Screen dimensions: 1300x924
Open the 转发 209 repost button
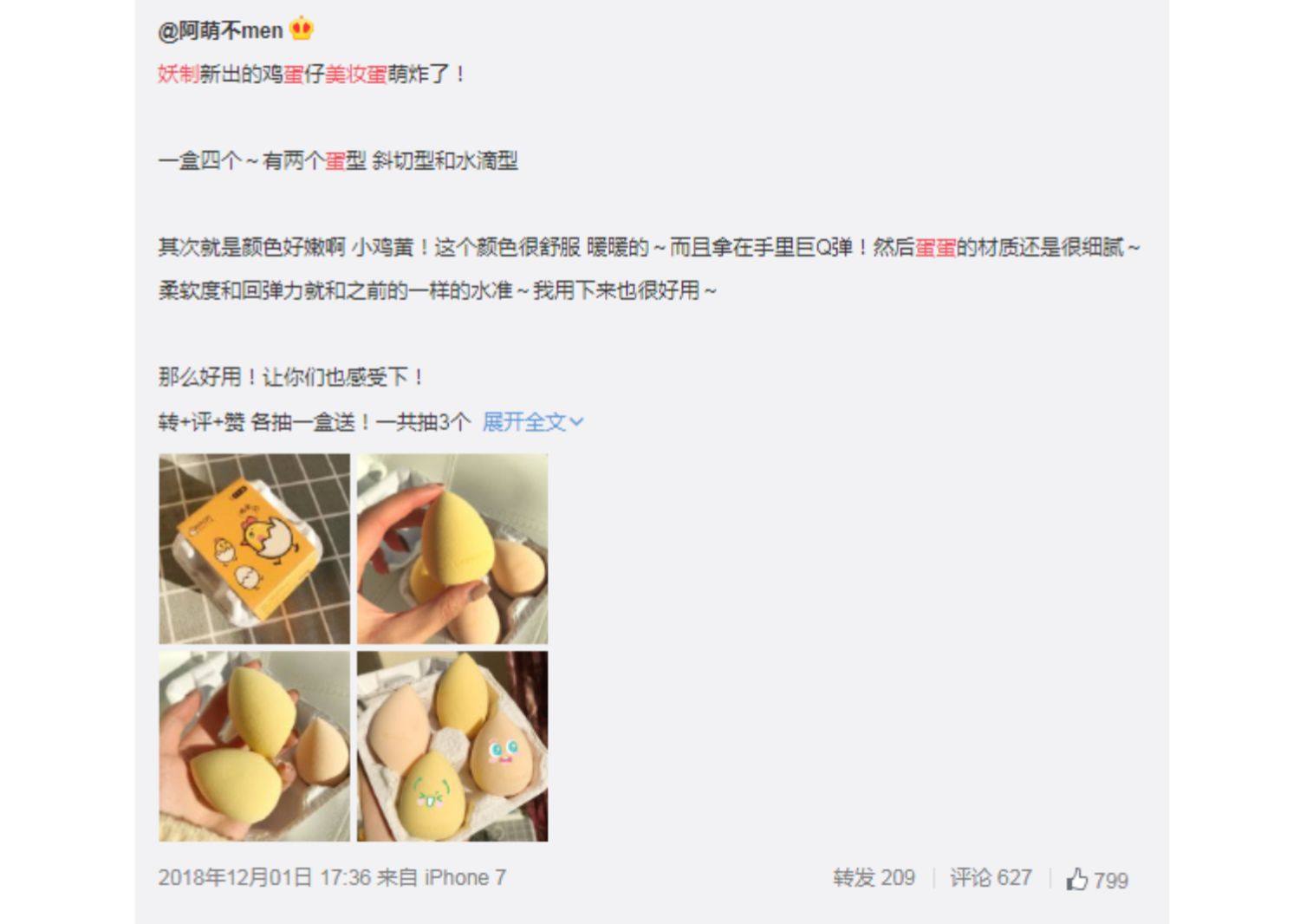click(874, 878)
